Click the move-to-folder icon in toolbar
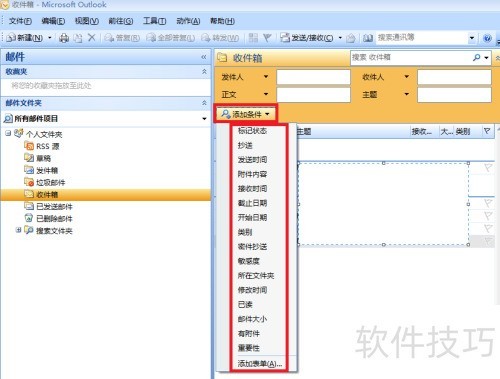This screenshot has width=500, height=379. pos(78,38)
